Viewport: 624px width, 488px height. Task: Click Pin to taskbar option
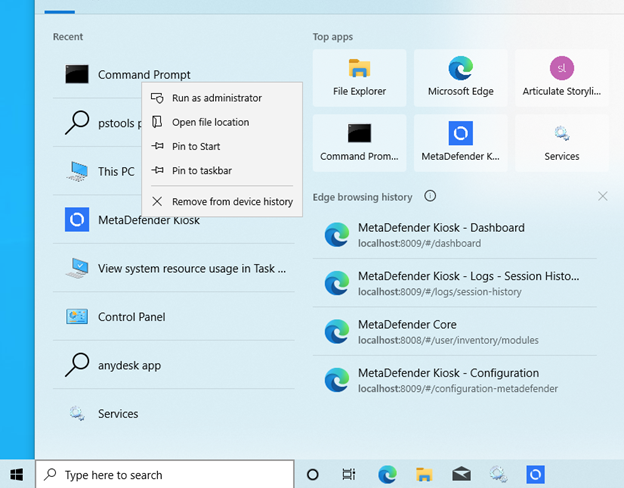click(x=222, y=171)
